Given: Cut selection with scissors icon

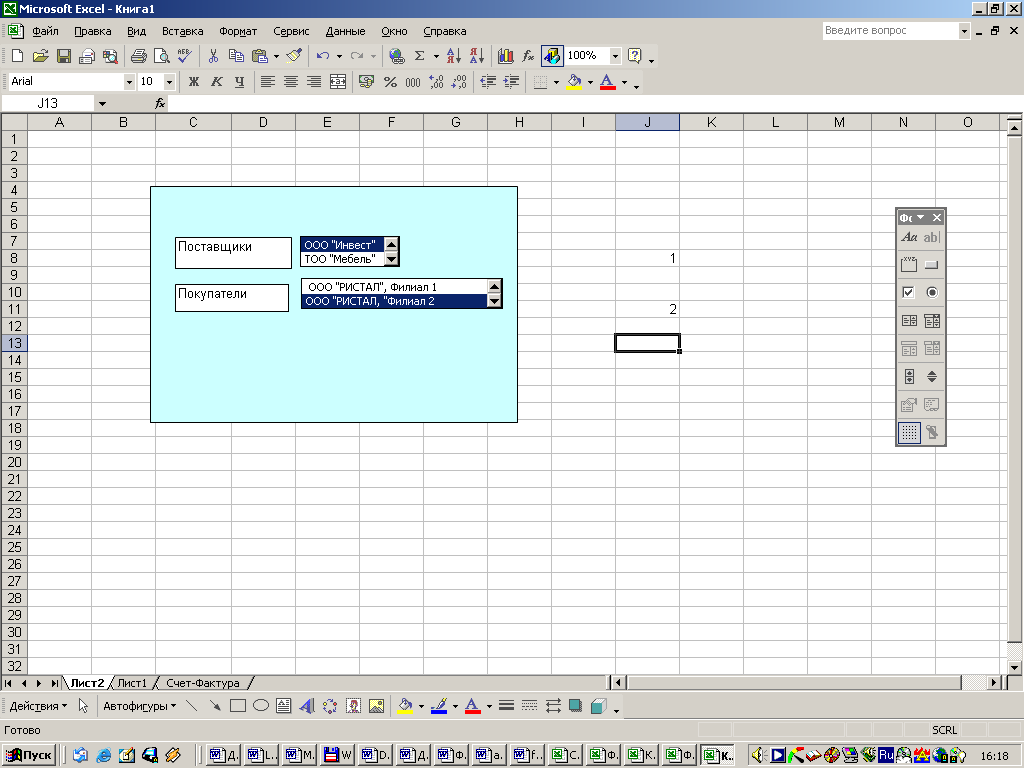Looking at the screenshot, I should pos(213,56).
